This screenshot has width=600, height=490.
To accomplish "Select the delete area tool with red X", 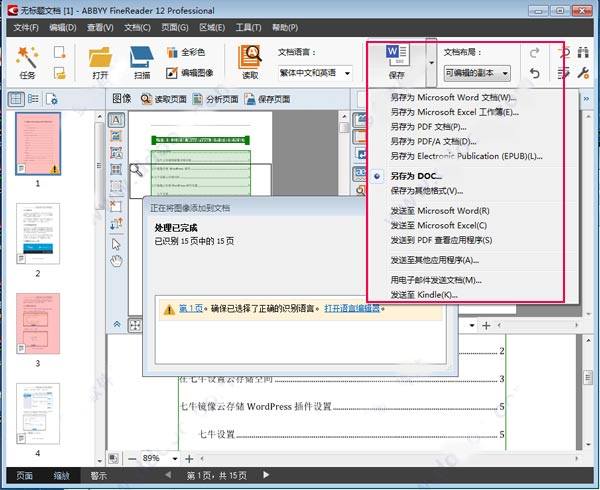I will 116,206.
